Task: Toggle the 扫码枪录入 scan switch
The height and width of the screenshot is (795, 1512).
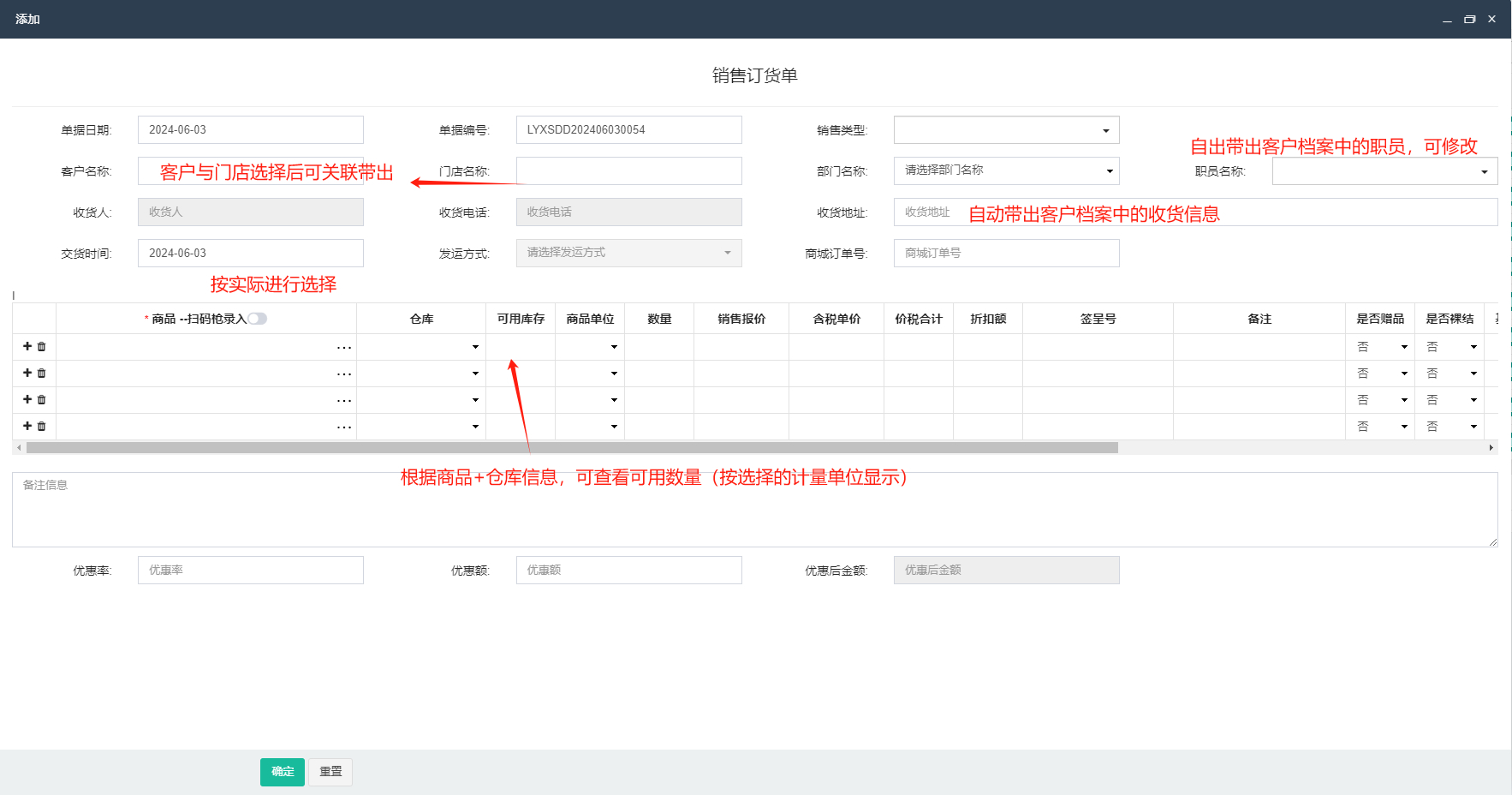Action: click(x=258, y=319)
